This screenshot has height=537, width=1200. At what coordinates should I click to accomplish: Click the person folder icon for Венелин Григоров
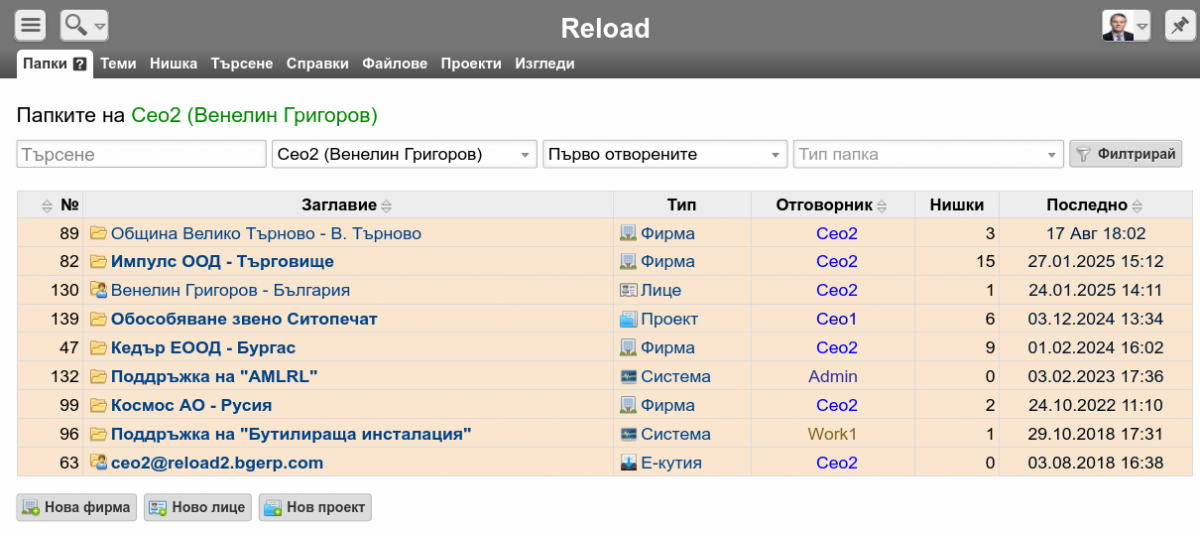[98, 291]
